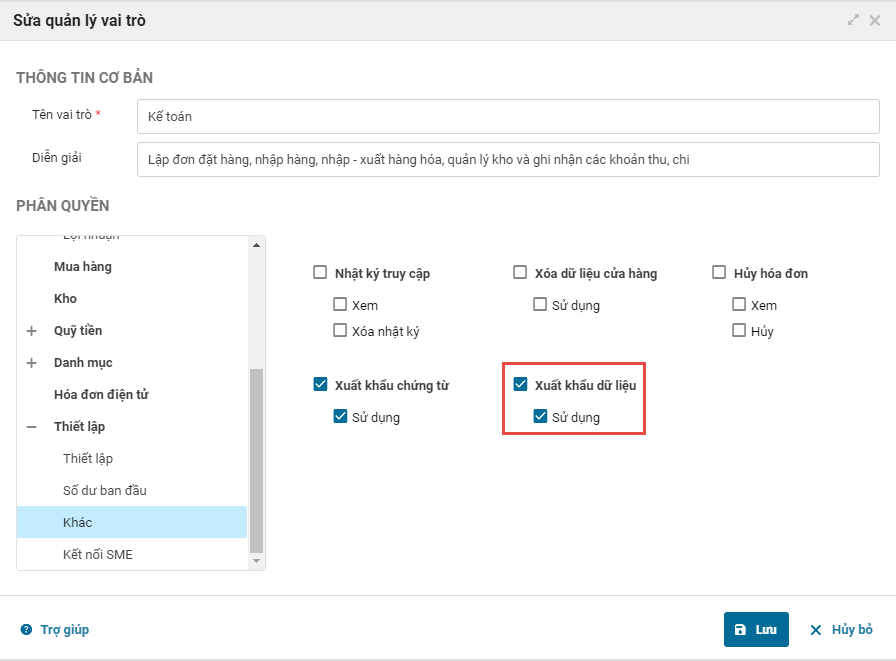The height and width of the screenshot is (661, 896).
Task: Tick the Hủy hóa đơn checkbox
Action: pos(719,273)
